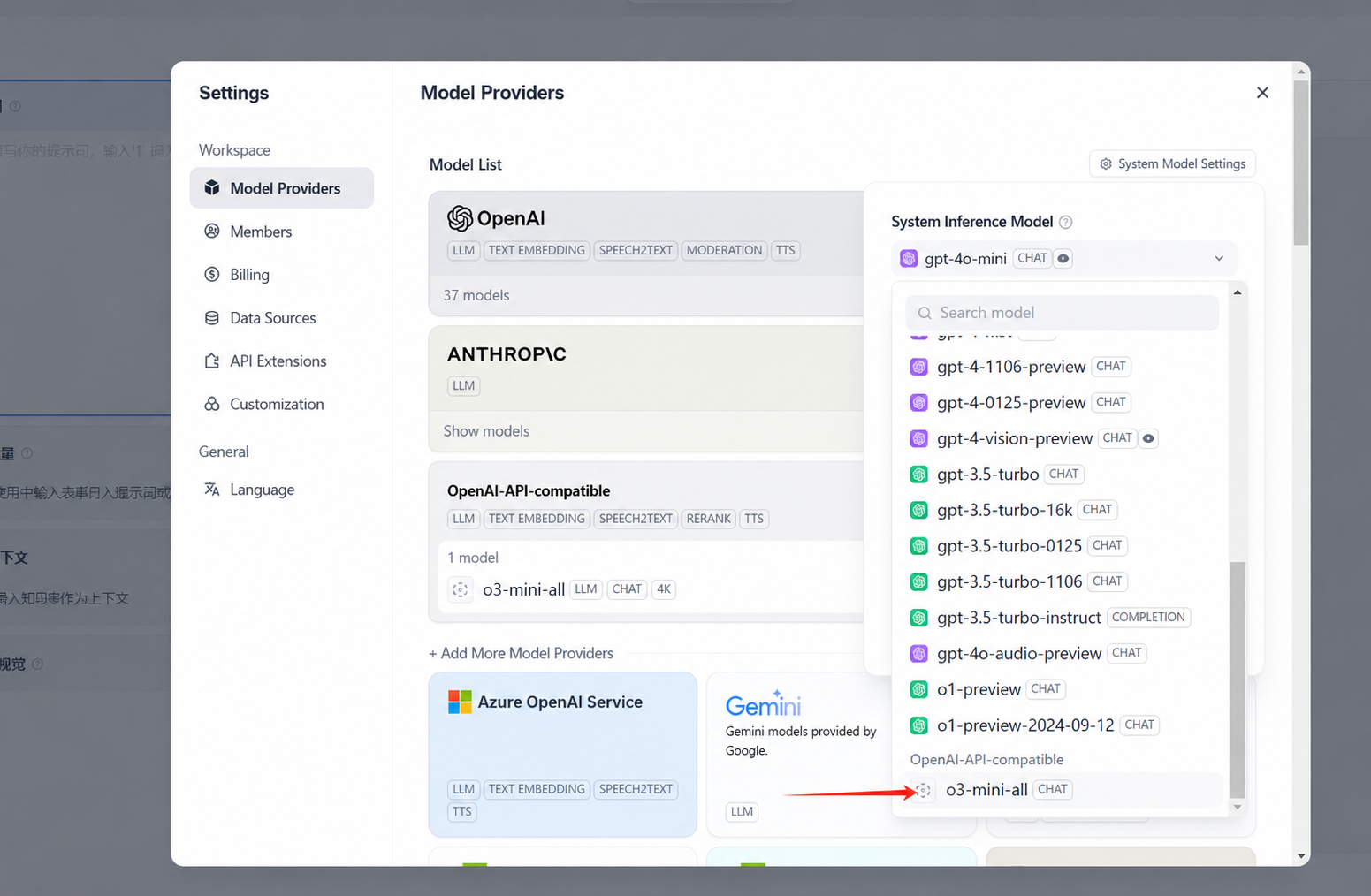1371x896 pixels.
Task: Click the icon of gpt-4-1106-preview
Action: click(x=919, y=367)
